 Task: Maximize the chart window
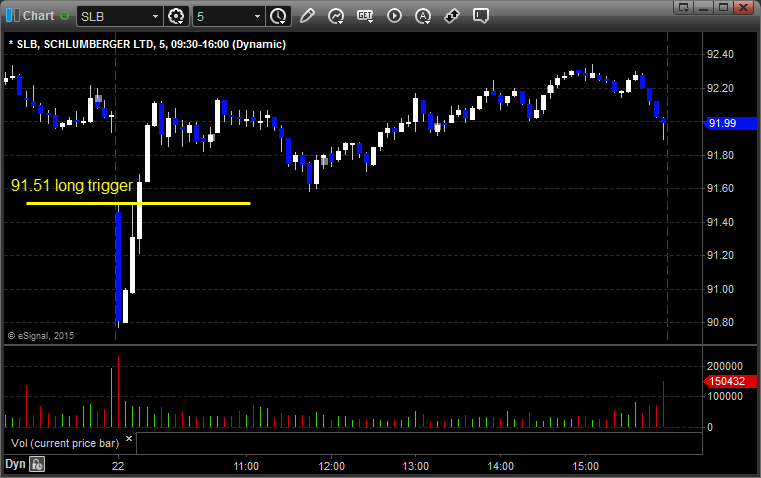pos(724,7)
